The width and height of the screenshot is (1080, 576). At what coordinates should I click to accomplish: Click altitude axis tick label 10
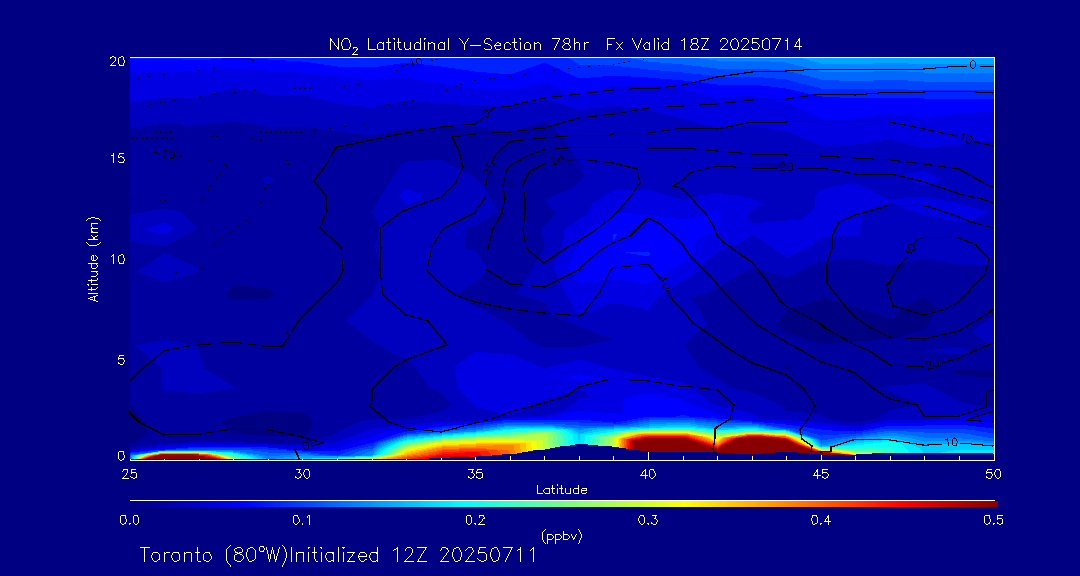pyautogui.click(x=117, y=259)
